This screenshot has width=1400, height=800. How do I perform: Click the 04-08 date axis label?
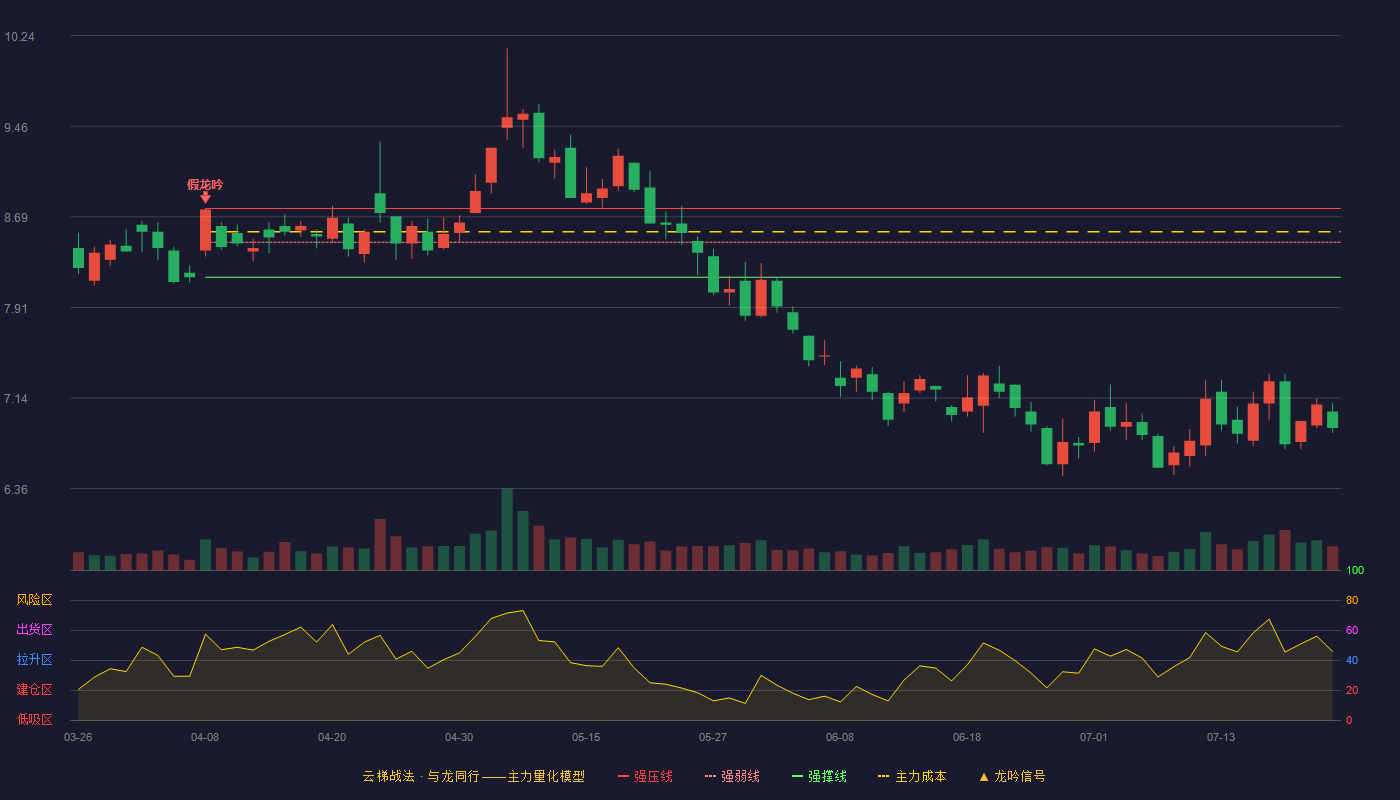click(205, 737)
